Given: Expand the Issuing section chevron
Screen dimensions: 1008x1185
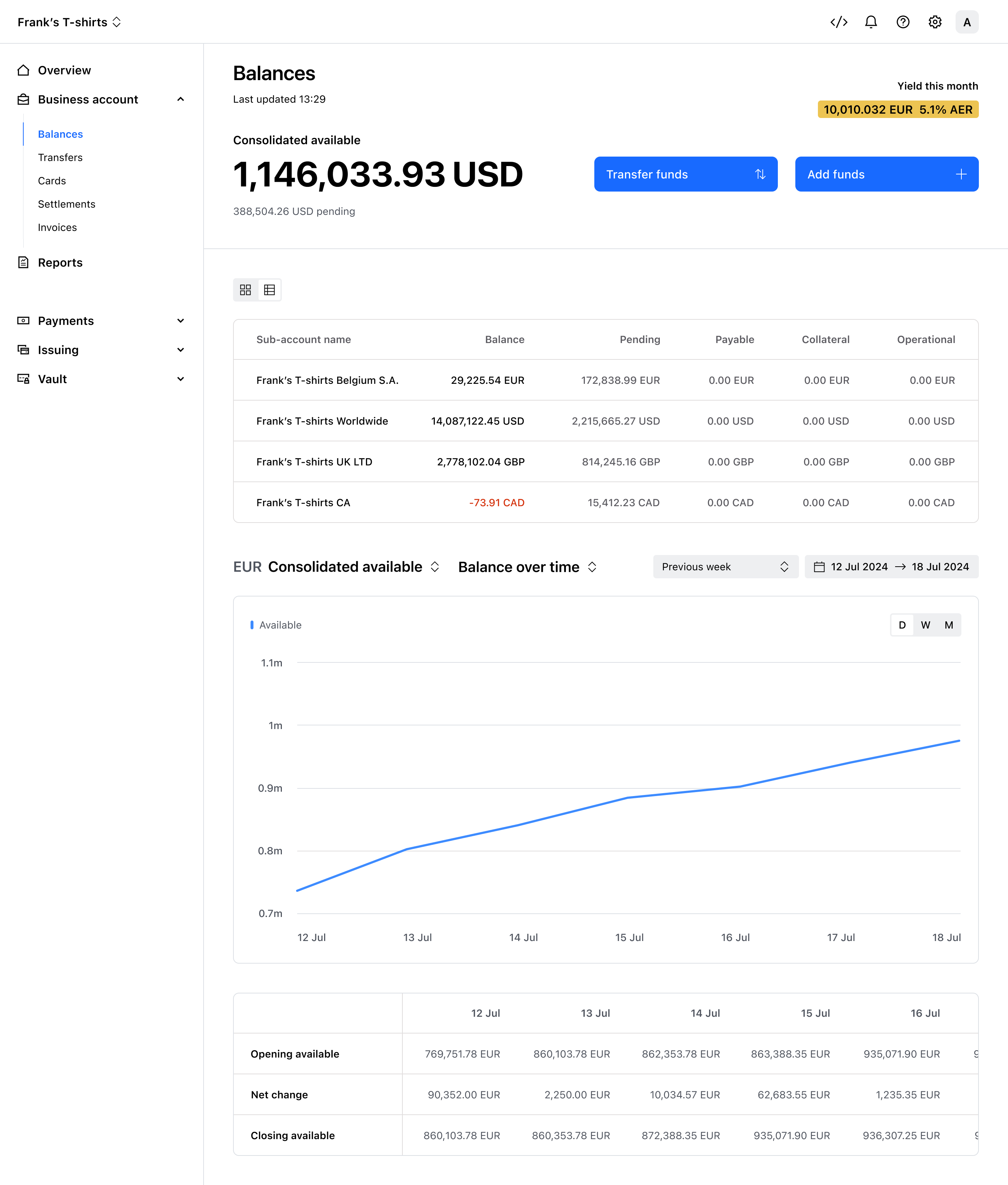Looking at the screenshot, I should (181, 350).
